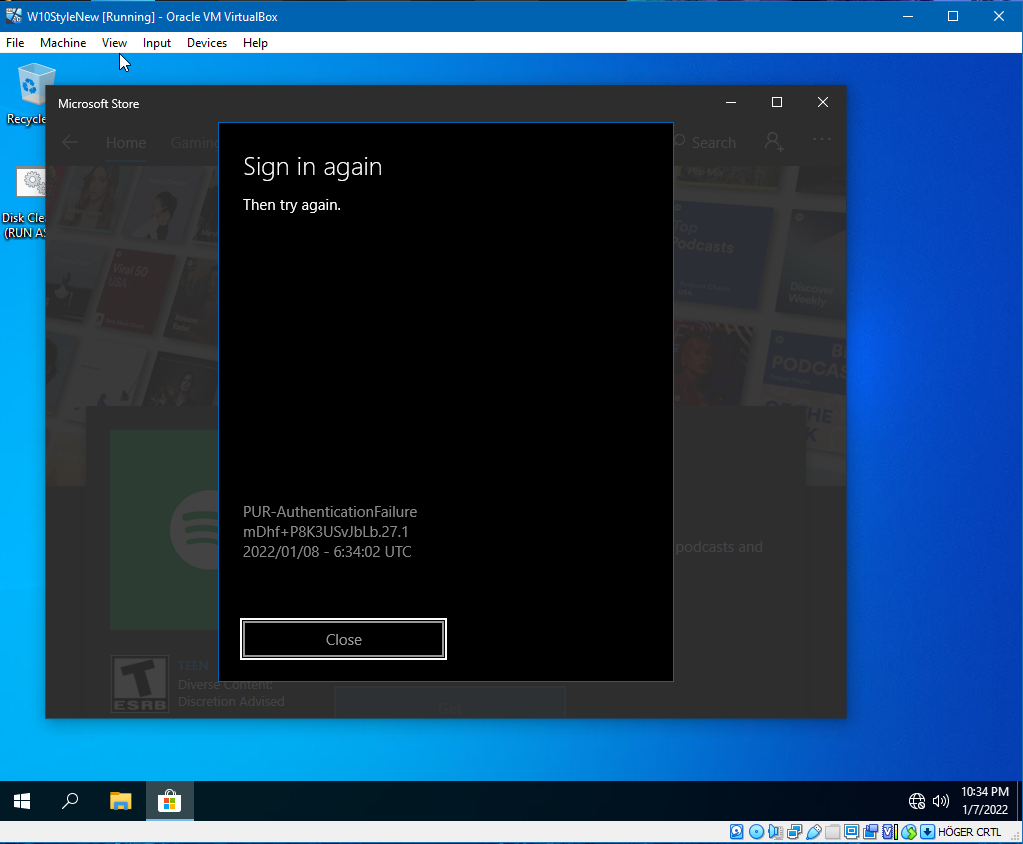
Task: Open the Help menu
Action: pos(255,42)
